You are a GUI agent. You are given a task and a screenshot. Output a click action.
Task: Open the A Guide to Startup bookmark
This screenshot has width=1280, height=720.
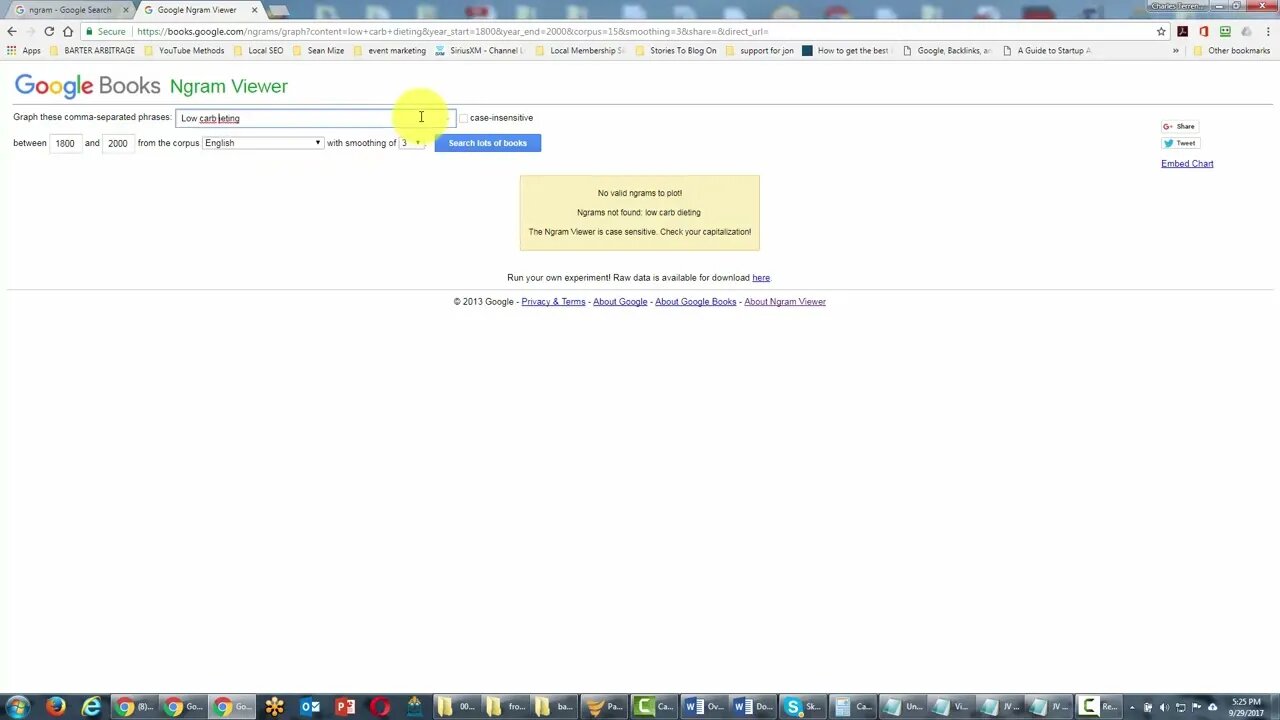pyautogui.click(x=1047, y=50)
